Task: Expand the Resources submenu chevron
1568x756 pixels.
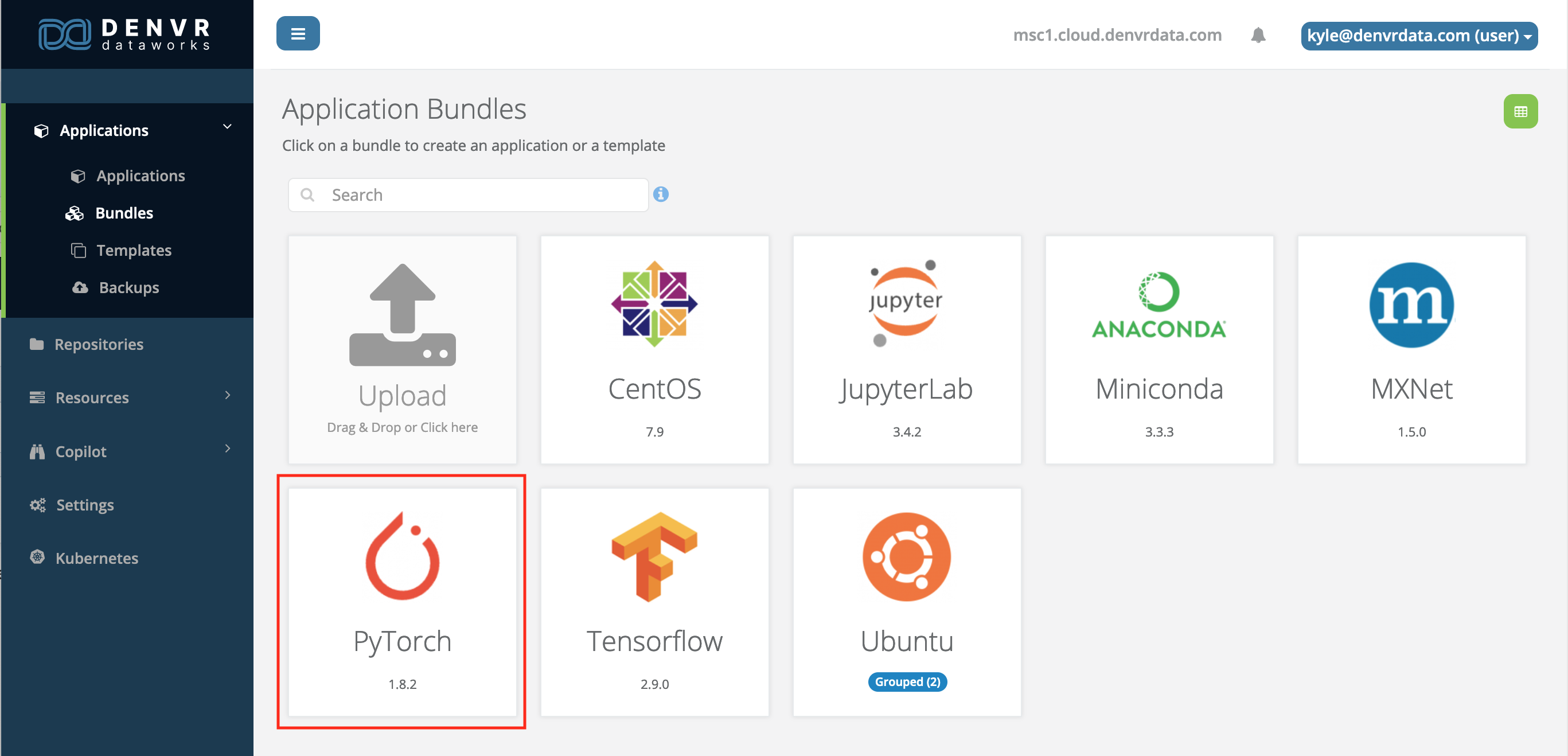Action: (x=228, y=395)
